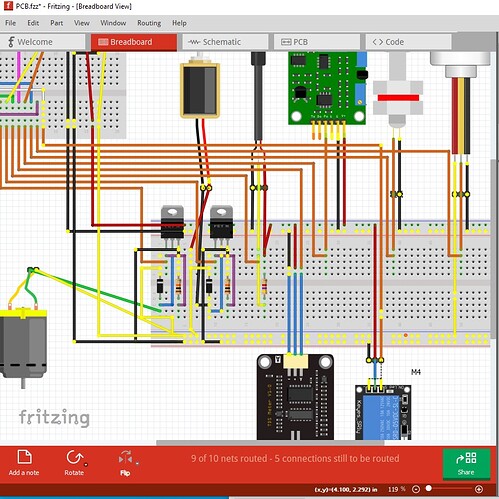499x499 pixels.
Task: Select the black stepper driver board
Action: pyautogui.click(x=295, y=397)
